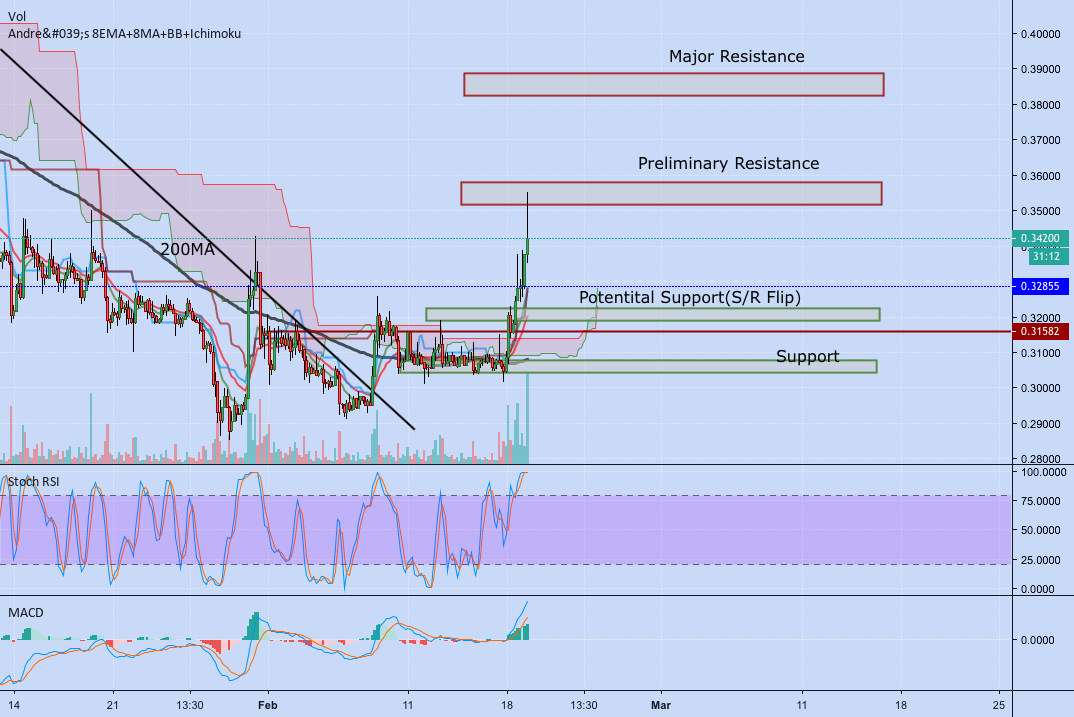This screenshot has height=717, width=1074.
Task: Click the 'Major Resistance' annotation label
Action: (x=736, y=56)
